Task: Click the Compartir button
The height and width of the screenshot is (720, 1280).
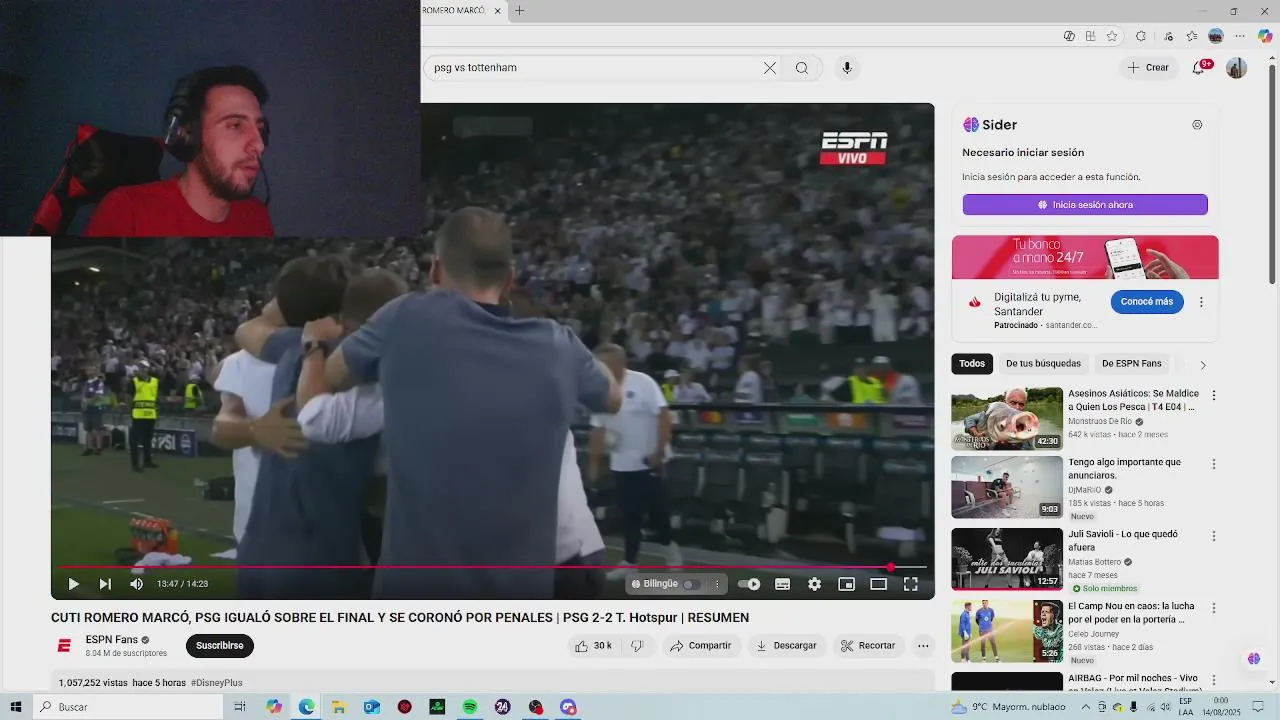Action: [701, 646]
